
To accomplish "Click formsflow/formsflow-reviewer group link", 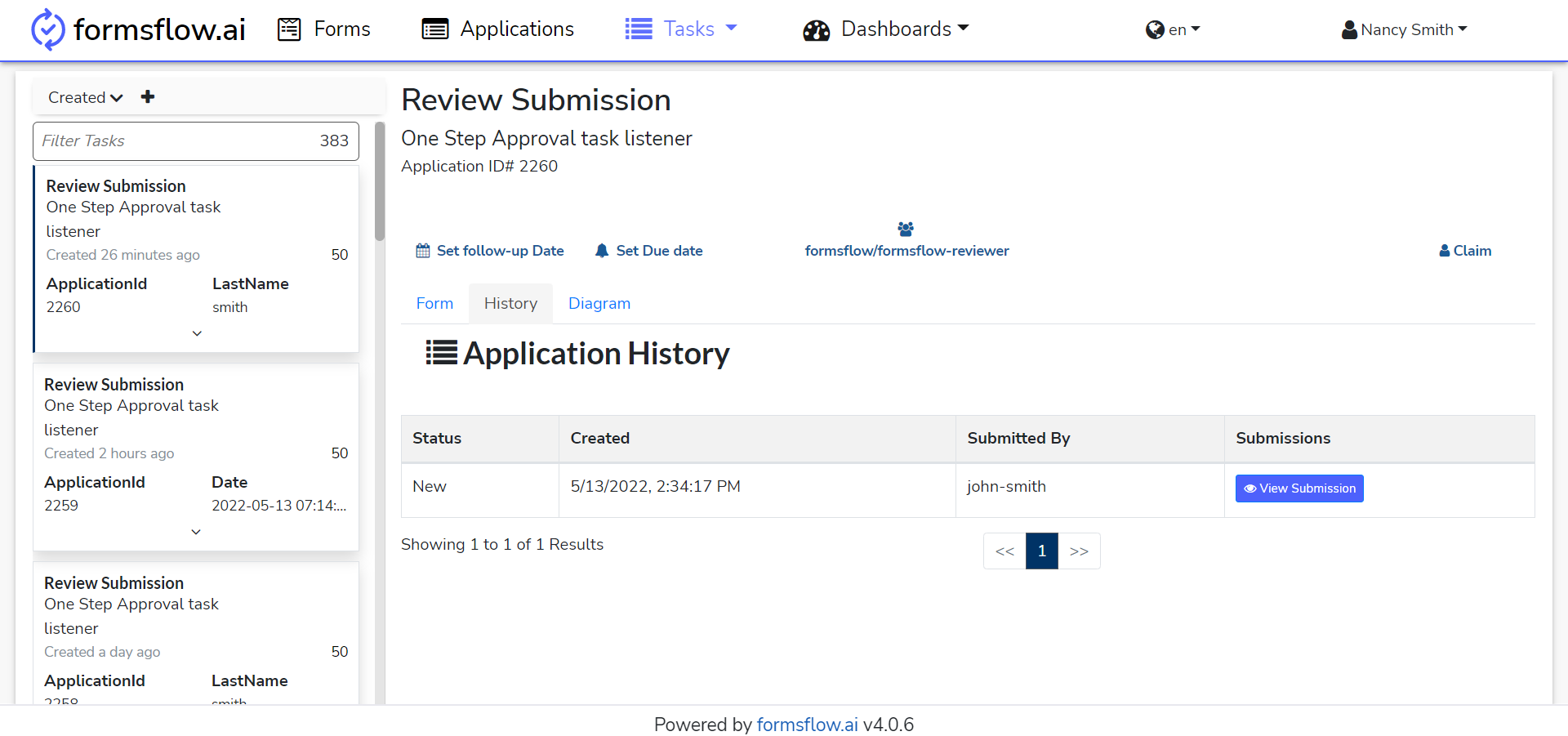I will pos(906,251).
